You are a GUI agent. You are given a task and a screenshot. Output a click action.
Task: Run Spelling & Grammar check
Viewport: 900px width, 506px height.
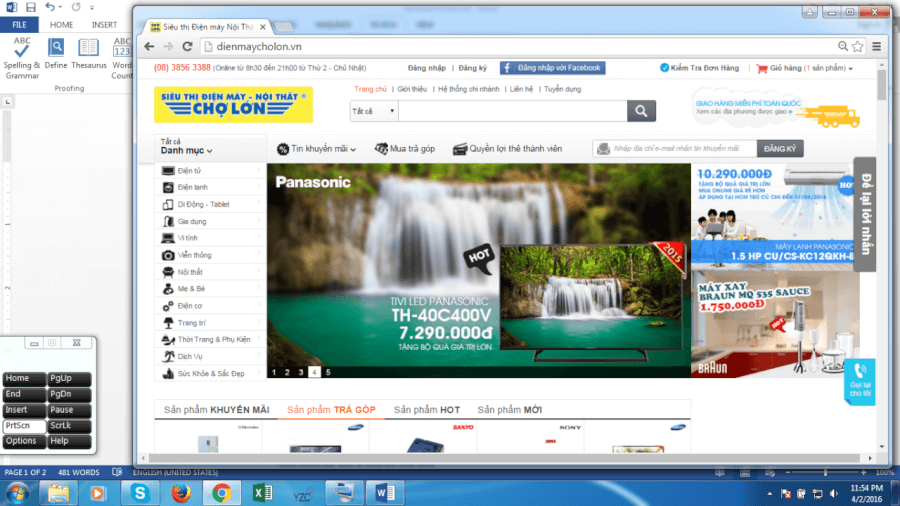pyautogui.click(x=22, y=54)
